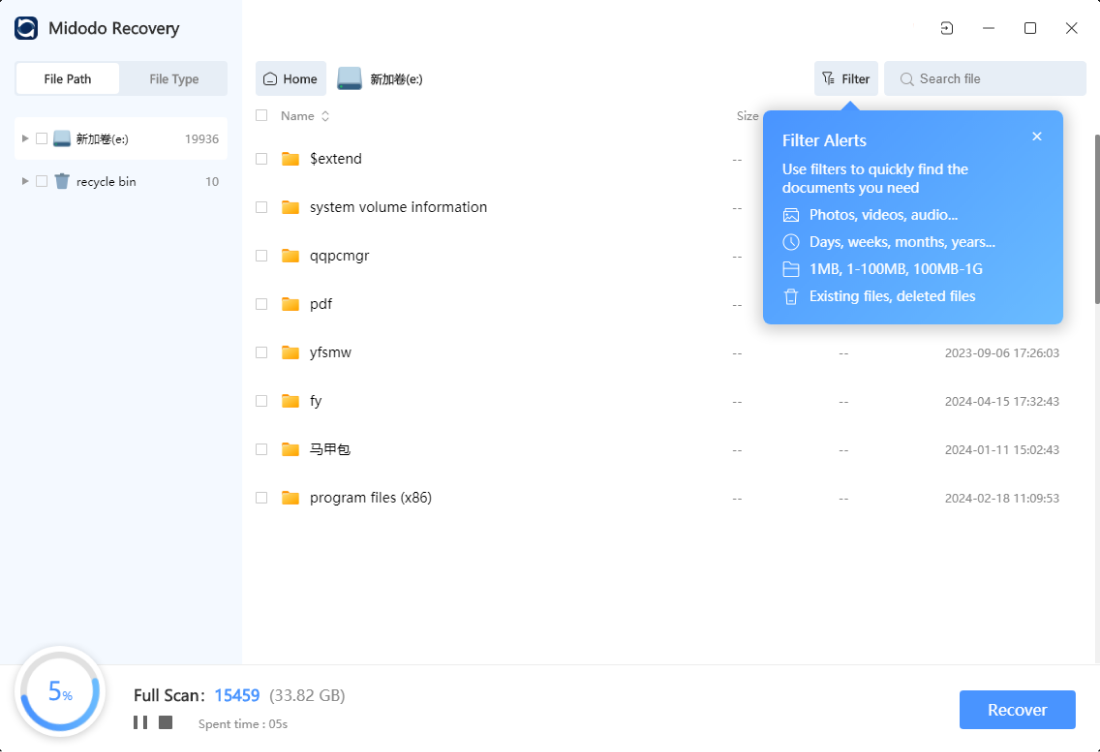Click the $extend folder icon
Viewport: 1100px width, 752px height.
290,159
